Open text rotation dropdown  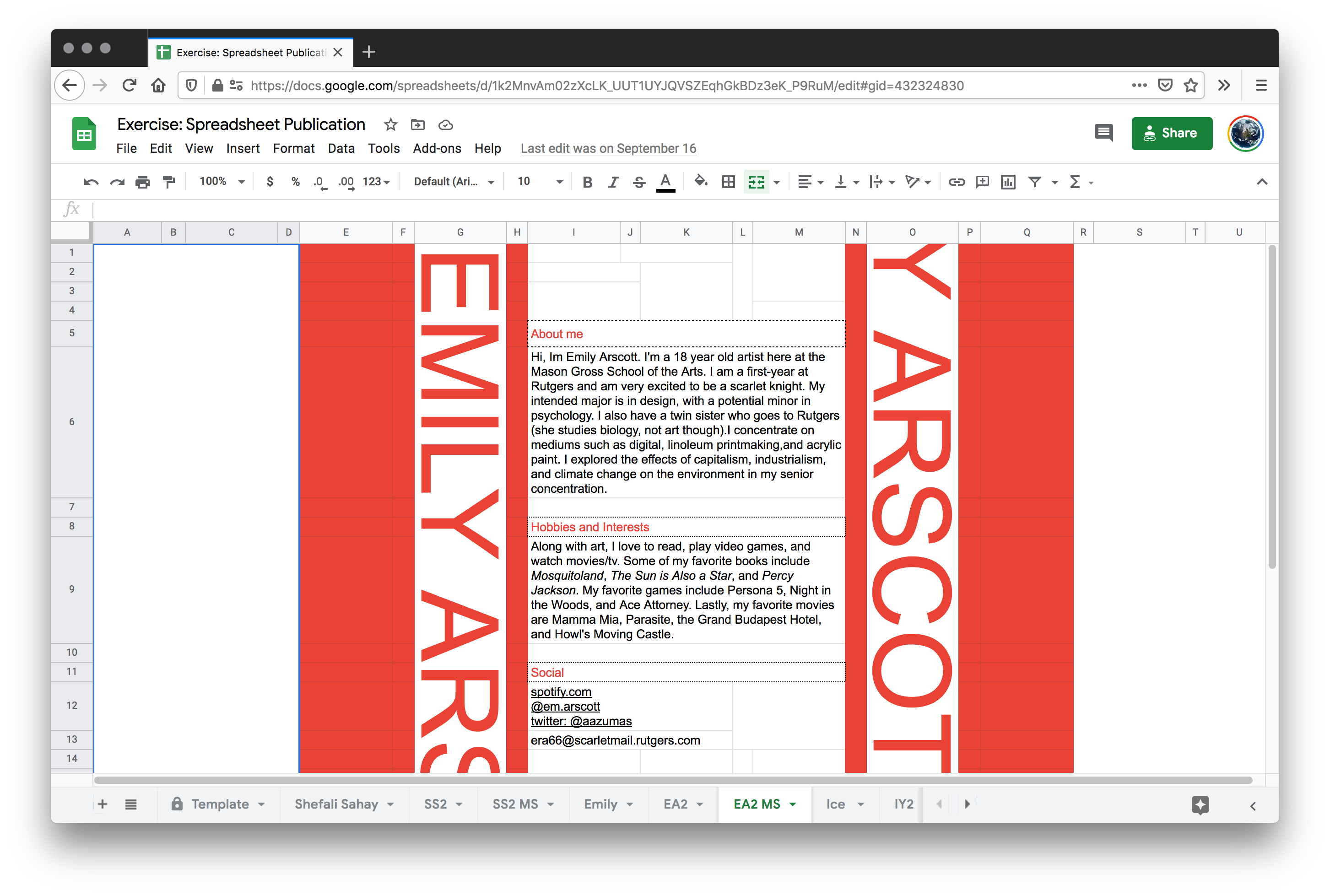(x=918, y=182)
